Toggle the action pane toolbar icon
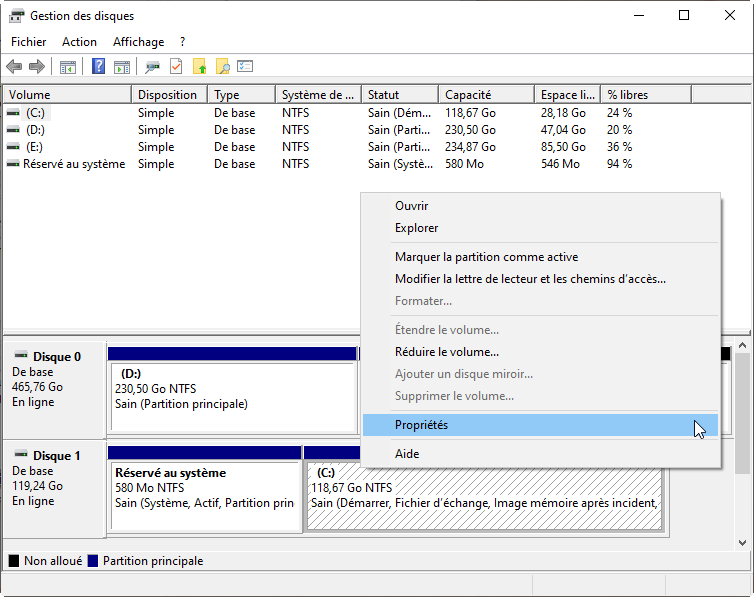The image size is (754, 597). [x=121, y=67]
